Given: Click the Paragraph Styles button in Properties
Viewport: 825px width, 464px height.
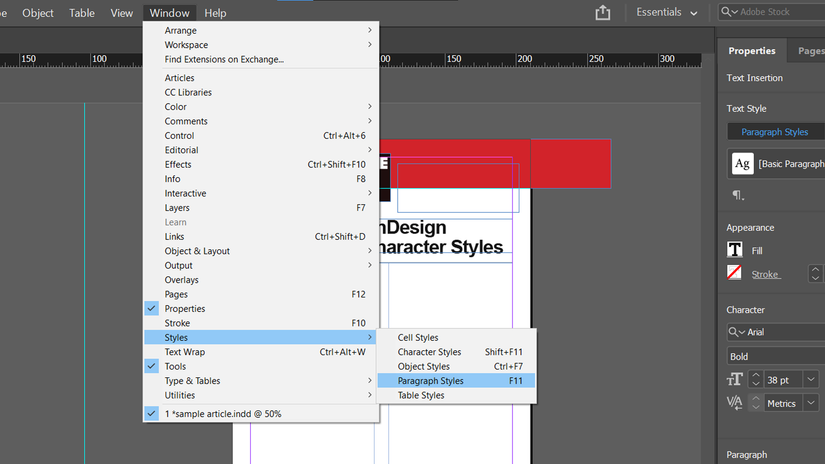Looking at the screenshot, I should (x=776, y=132).
